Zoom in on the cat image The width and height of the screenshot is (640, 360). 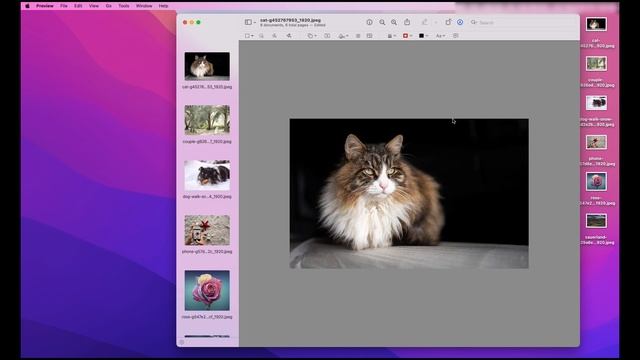coord(394,22)
